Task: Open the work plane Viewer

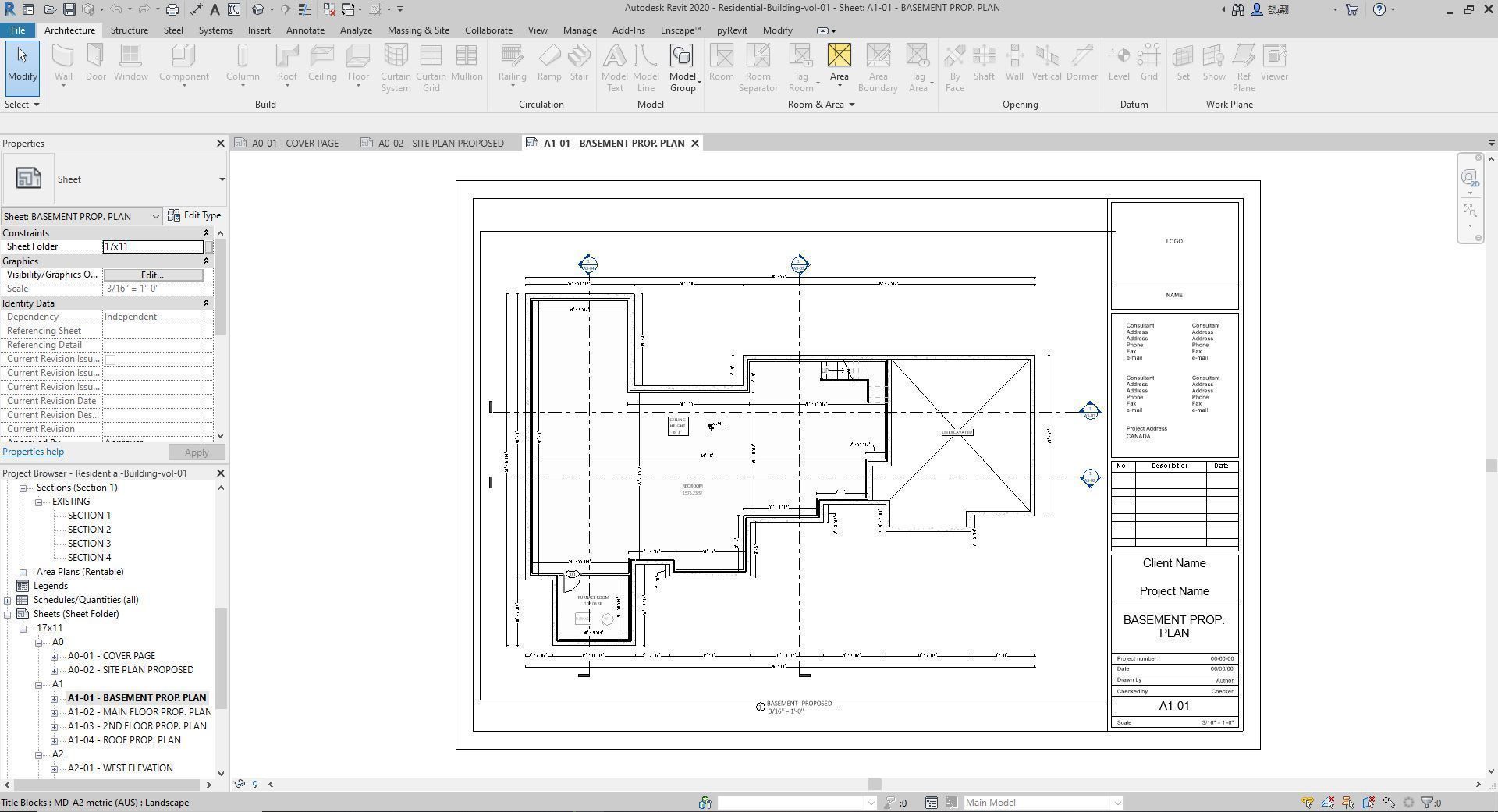Action: point(1274,63)
